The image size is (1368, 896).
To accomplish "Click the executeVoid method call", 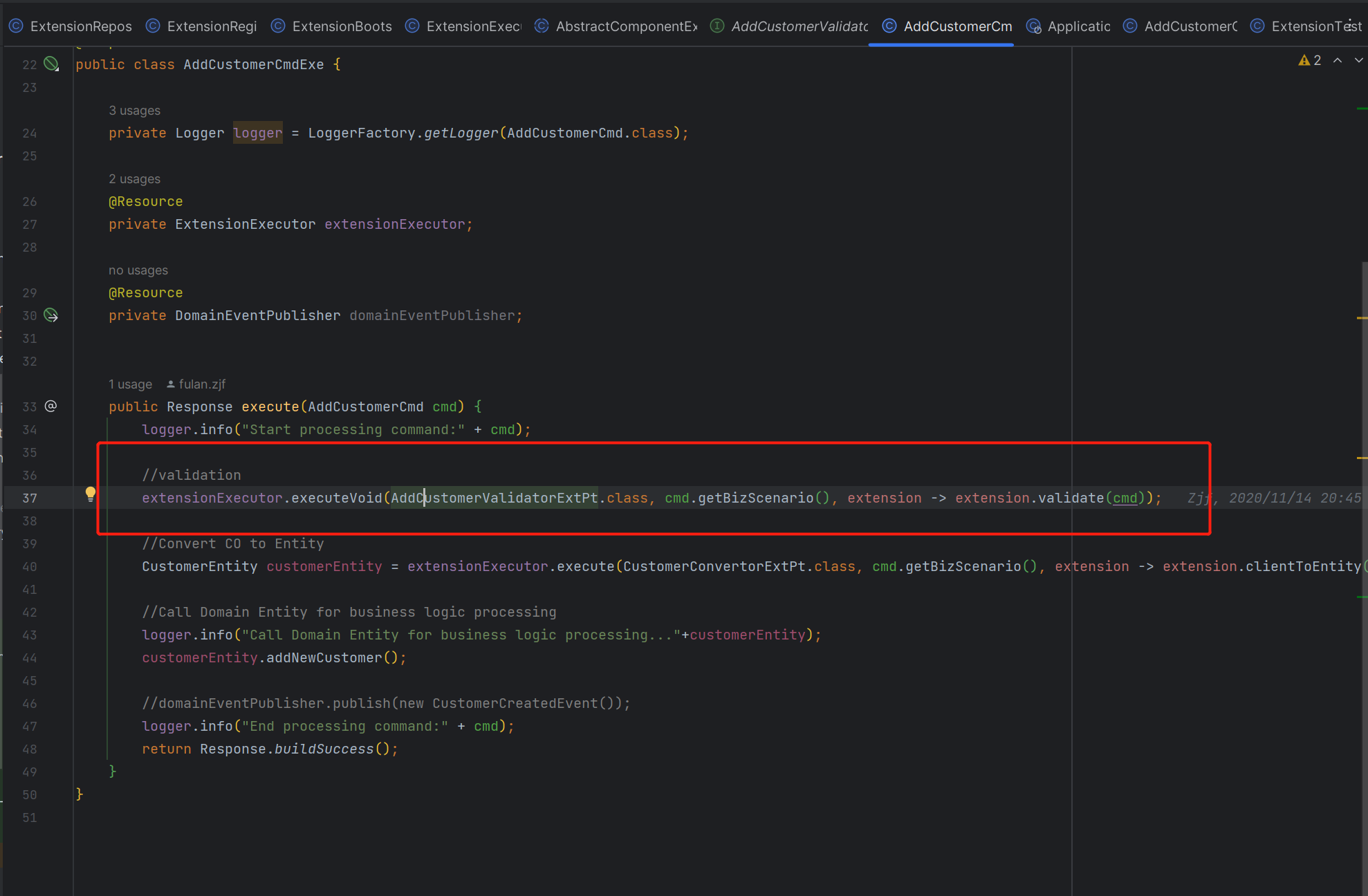I will (x=337, y=498).
